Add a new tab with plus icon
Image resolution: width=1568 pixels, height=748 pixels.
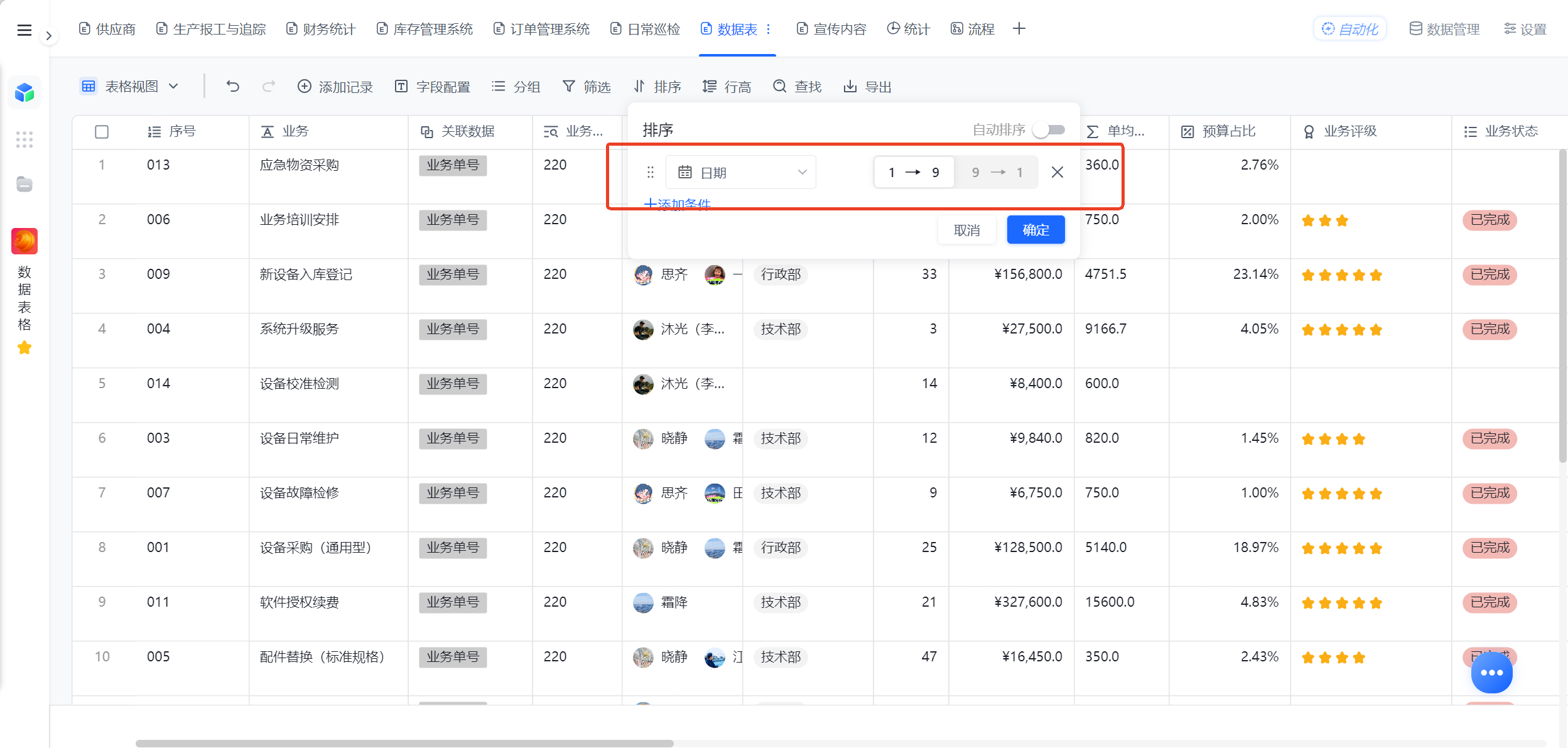tap(1019, 29)
